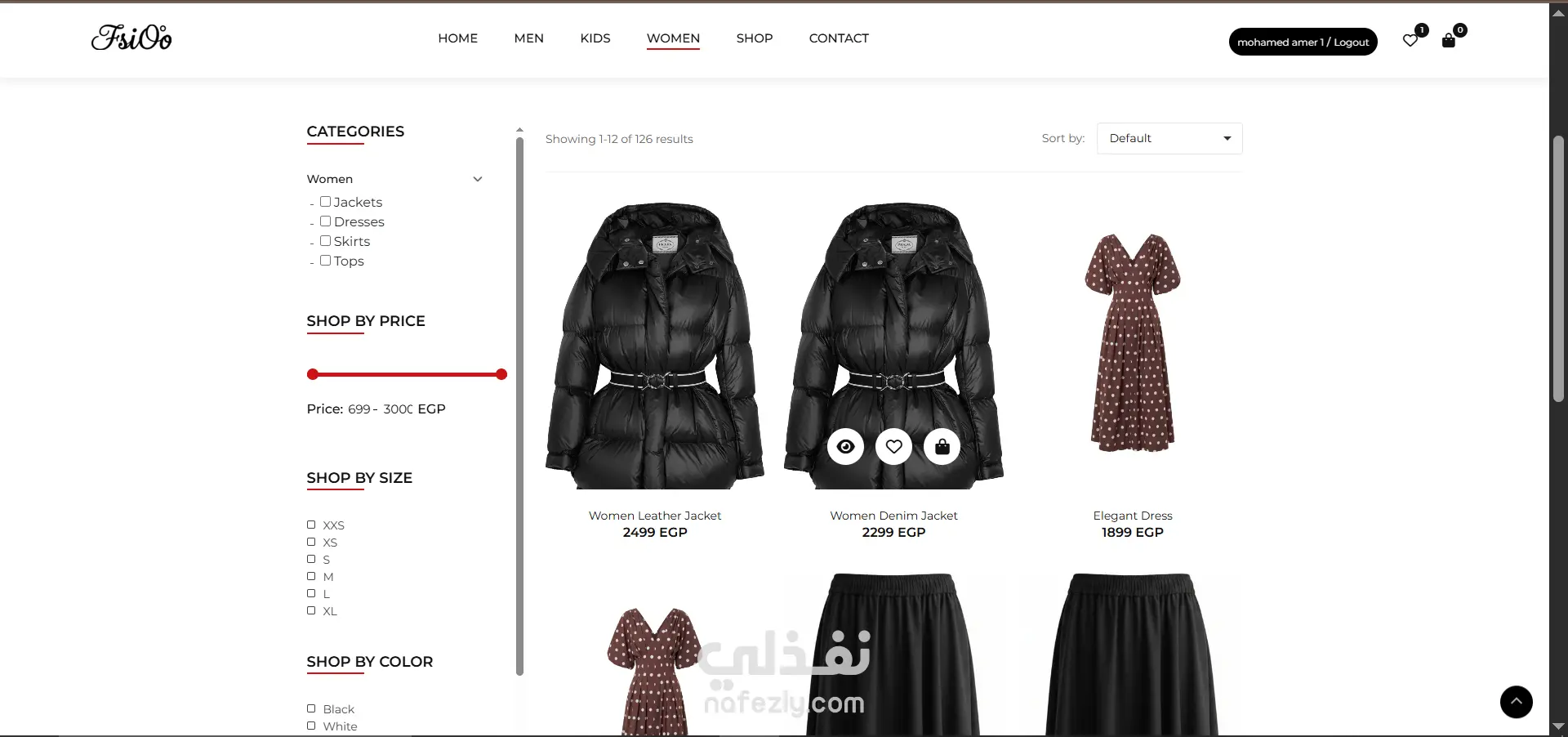Open the Women Leather Jacket image
The image size is (1568, 737).
655,345
